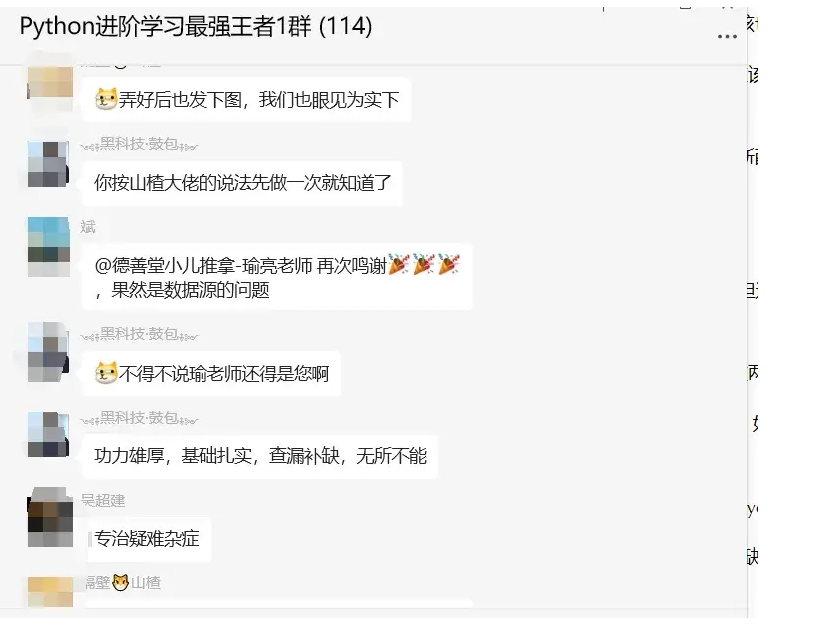Select the message 专治疑难杂症

pyautogui.click(x=147, y=539)
